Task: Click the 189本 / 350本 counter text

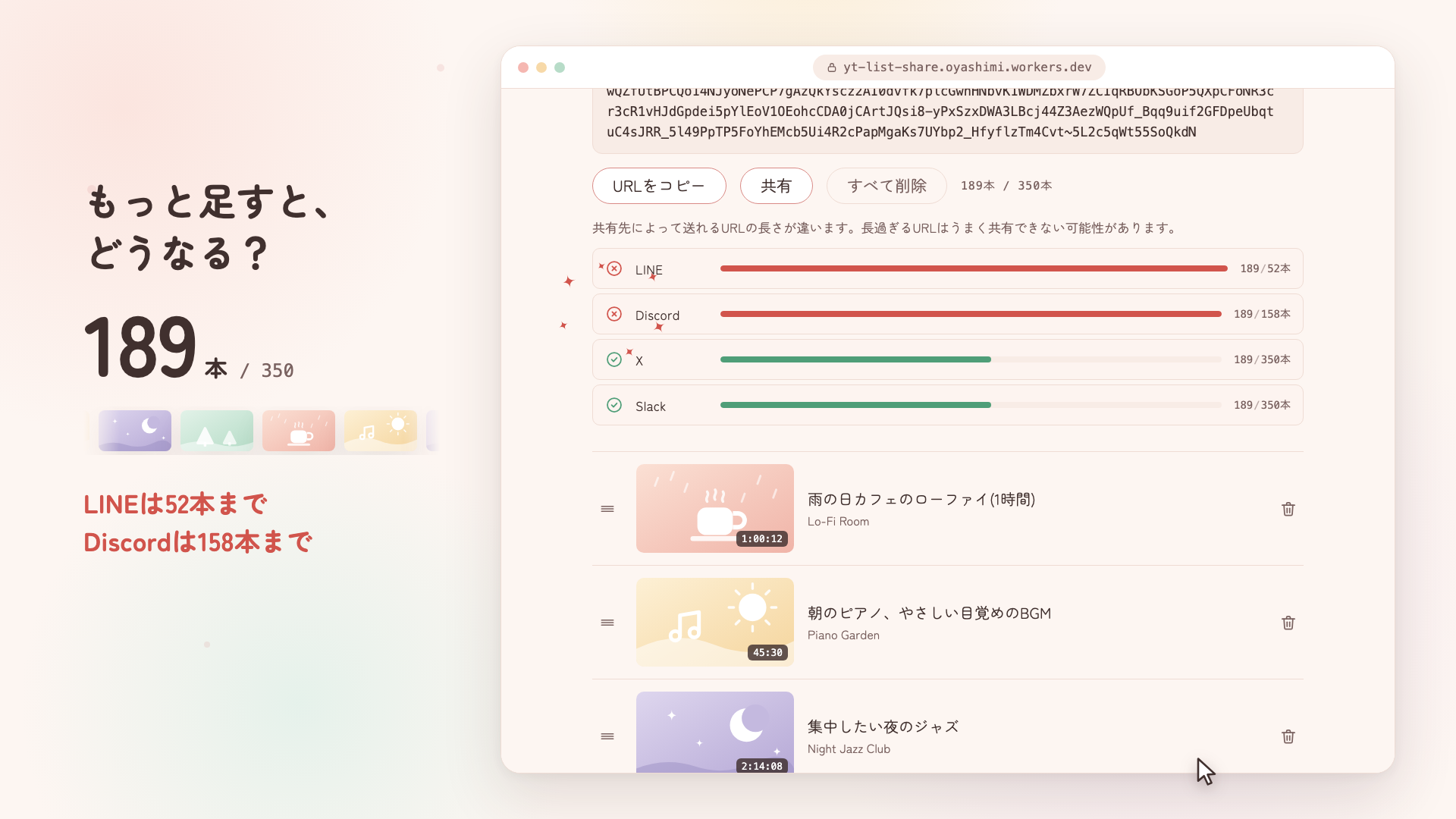Action: (x=1006, y=186)
